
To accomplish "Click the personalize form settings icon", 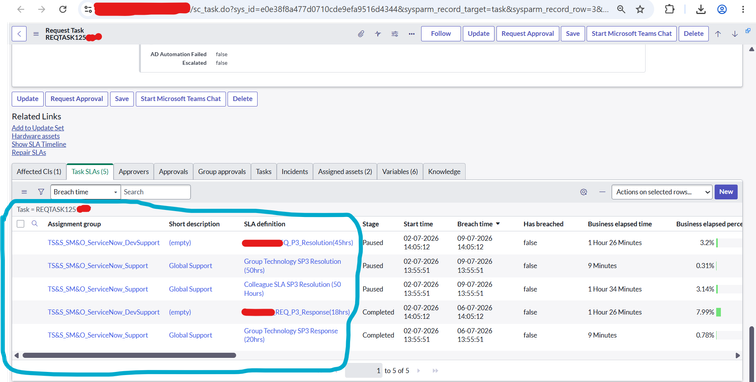I will tap(395, 34).
